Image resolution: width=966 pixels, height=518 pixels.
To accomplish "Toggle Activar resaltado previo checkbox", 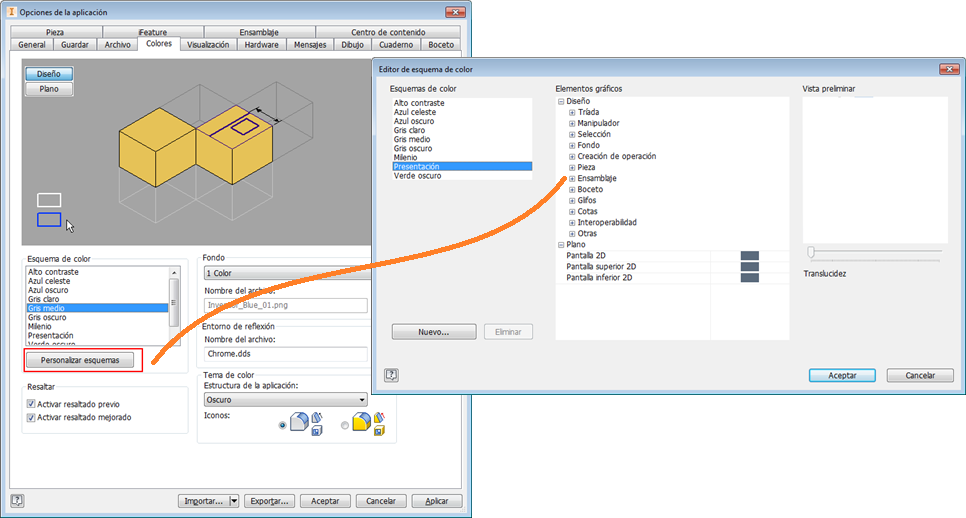I will point(31,404).
